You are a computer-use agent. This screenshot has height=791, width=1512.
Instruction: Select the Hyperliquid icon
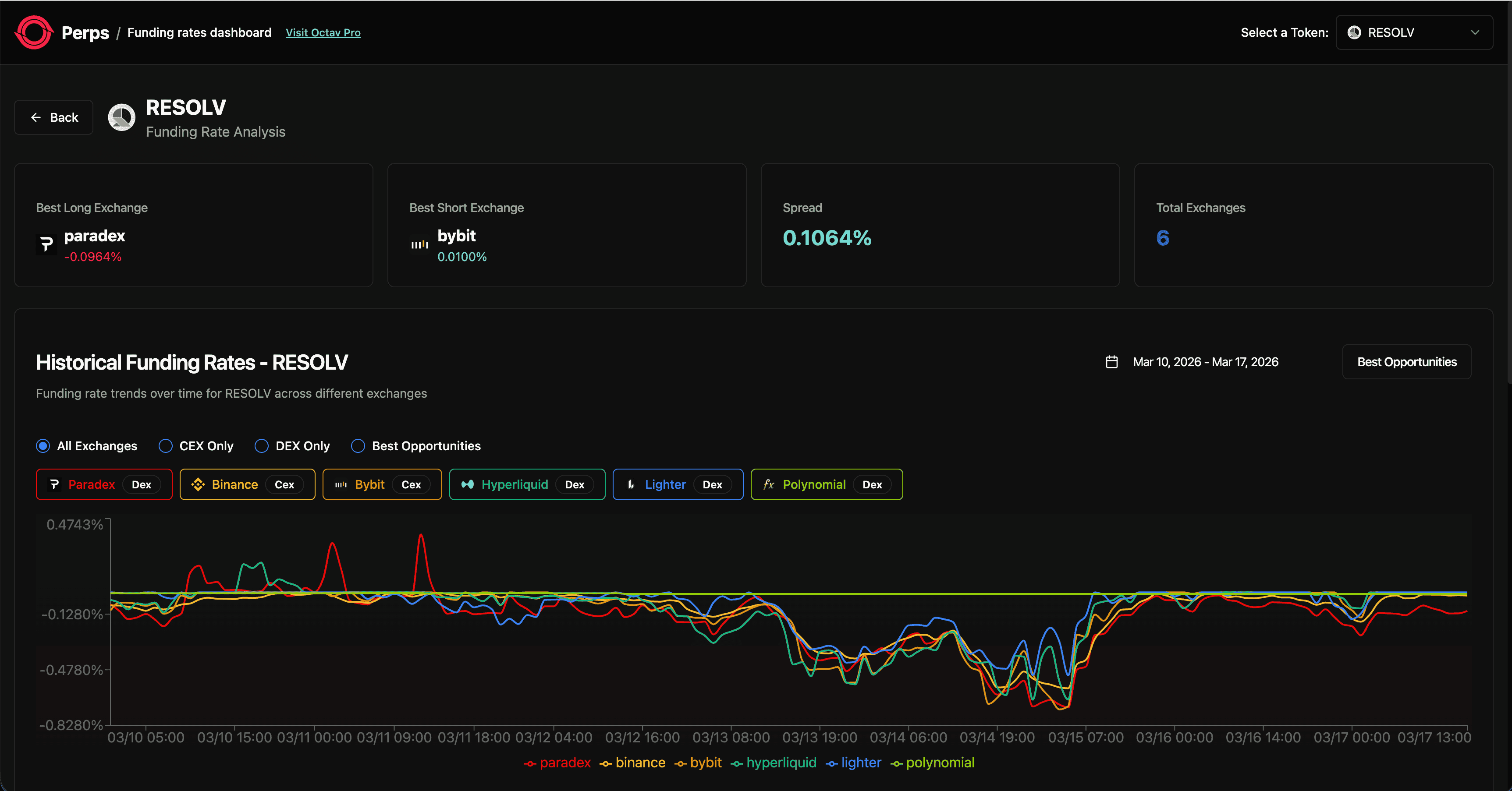pos(467,485)
